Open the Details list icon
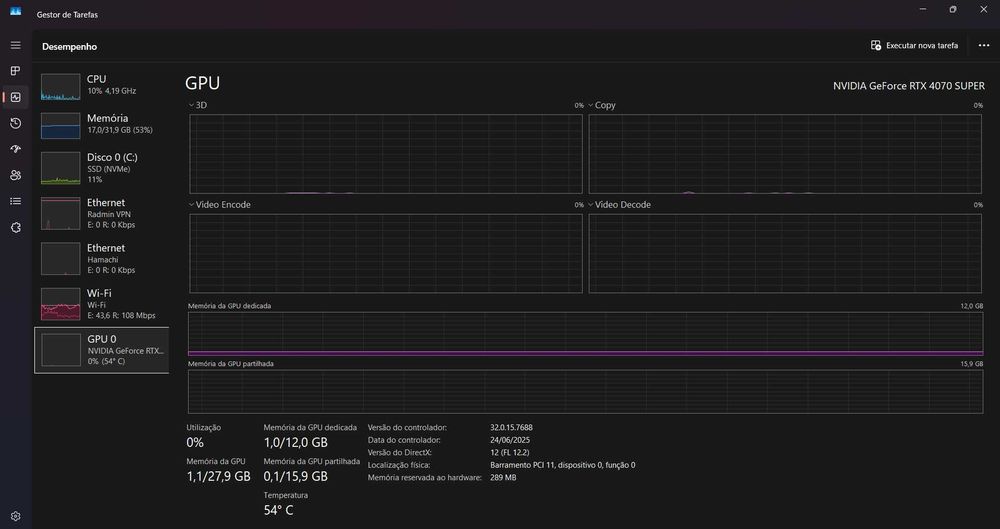Image resolution: width=1000 pixels, height=529 pixels. [16, 202]
